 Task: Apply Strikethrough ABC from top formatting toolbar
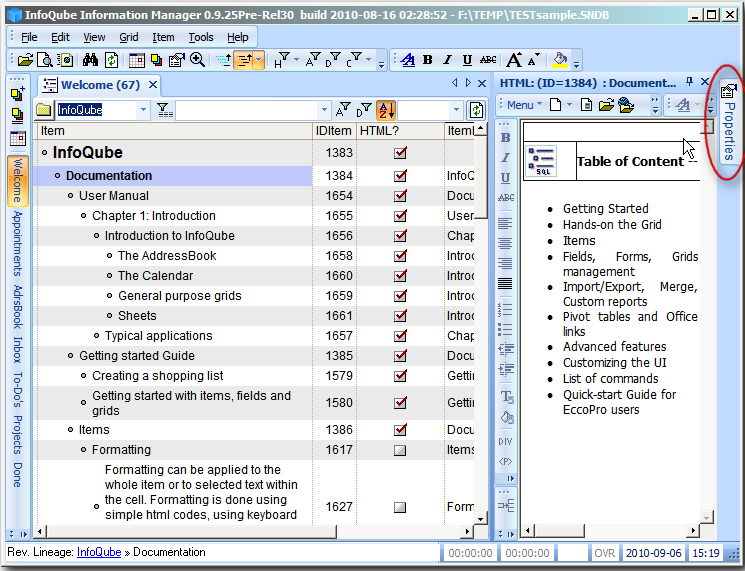[488, 60]
